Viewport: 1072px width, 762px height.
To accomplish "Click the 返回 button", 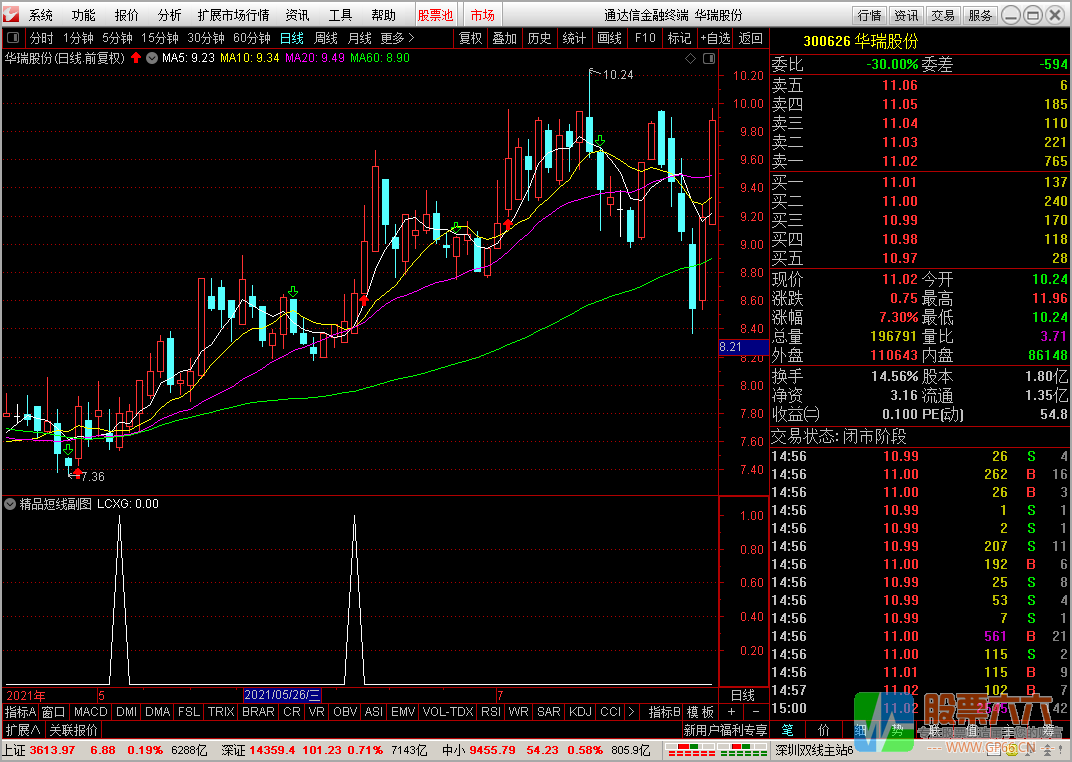I will (751, 38).
